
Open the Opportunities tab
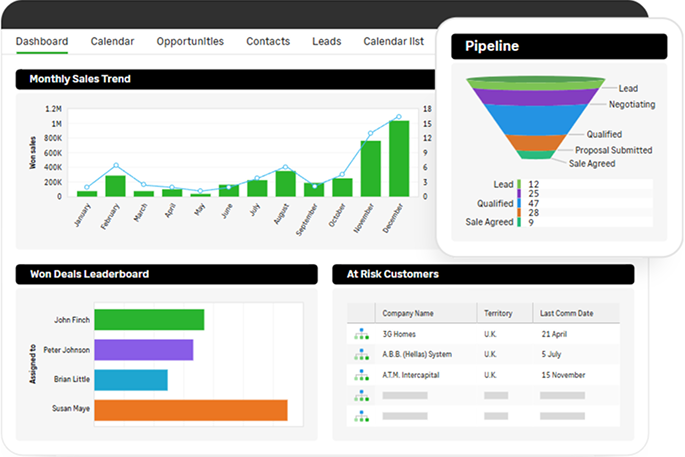[x=190, y=42]
